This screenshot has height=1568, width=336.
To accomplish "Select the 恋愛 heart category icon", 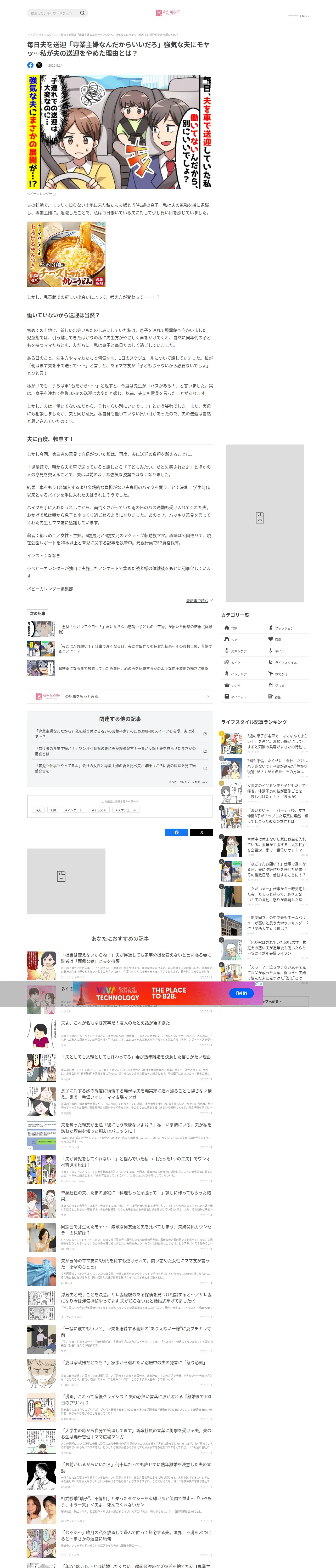I will [x=271, y=639].
